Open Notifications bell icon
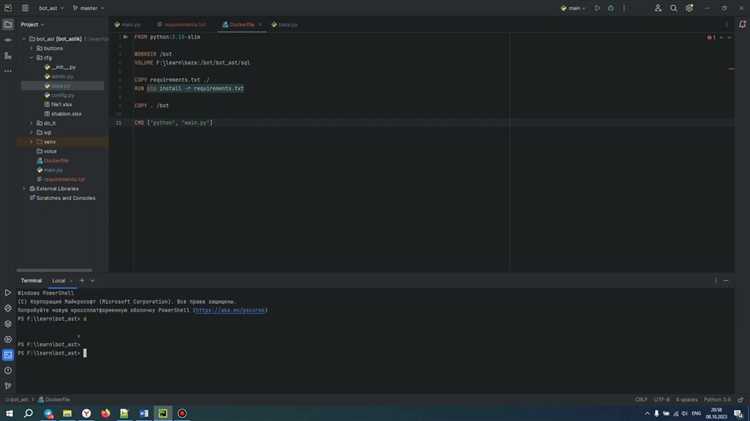The height and width of the screenshot is (421, 750). coord(742,24)
